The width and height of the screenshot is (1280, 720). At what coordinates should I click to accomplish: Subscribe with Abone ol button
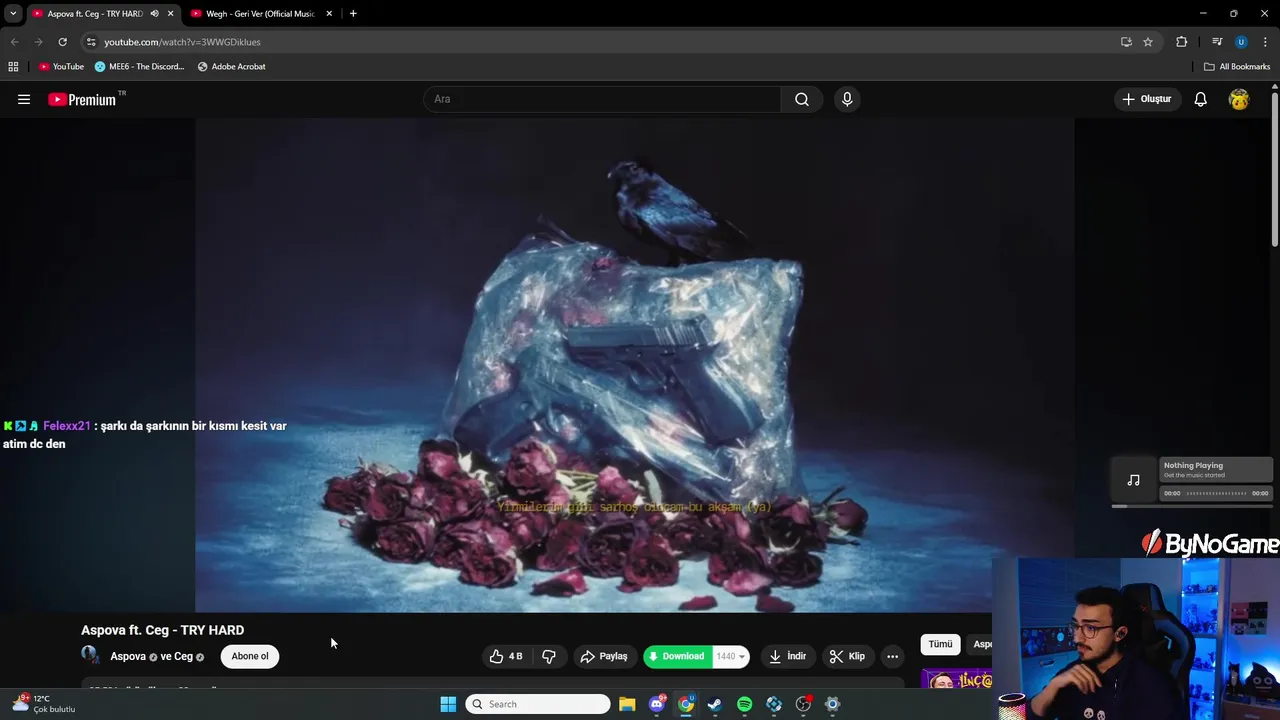coord(250,656)
